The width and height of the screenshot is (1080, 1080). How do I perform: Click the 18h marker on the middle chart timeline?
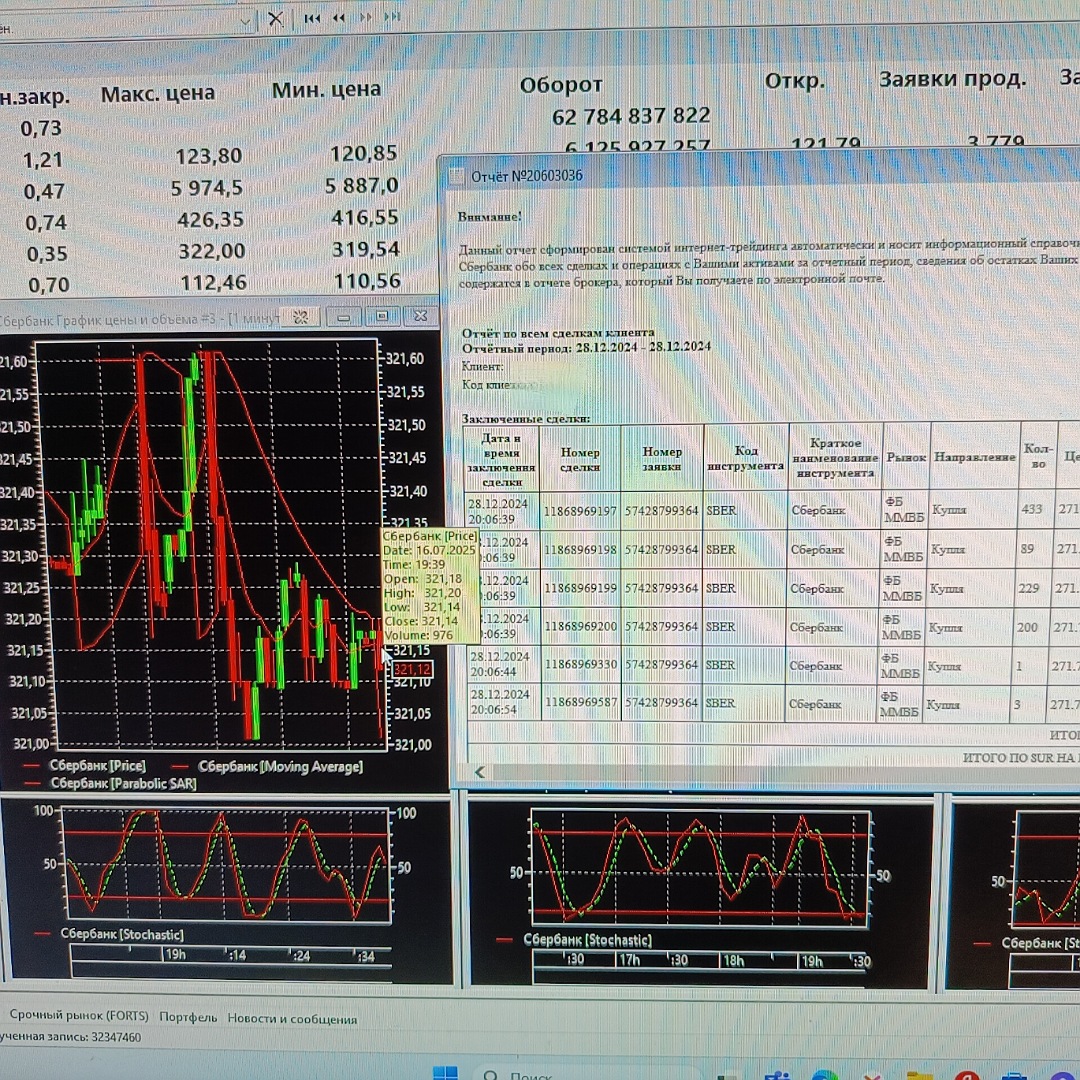pyautogui.click(x=733, y=960)
